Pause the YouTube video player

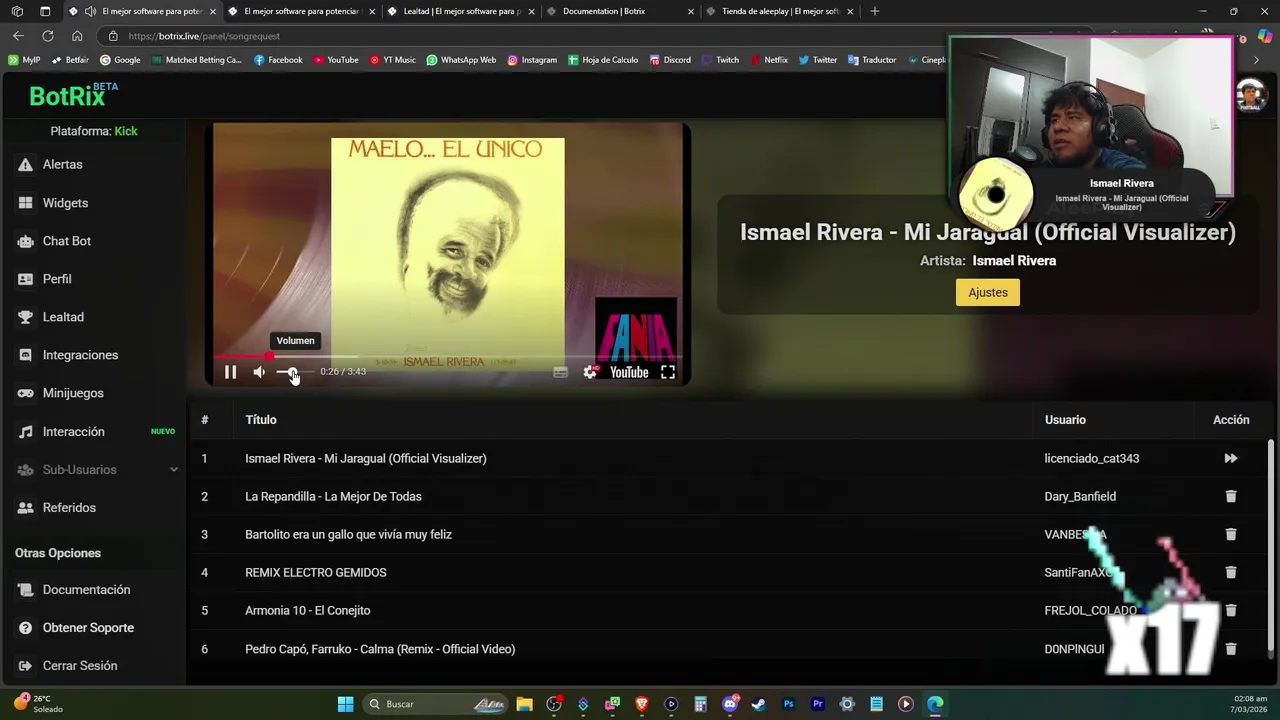(230, 372)
